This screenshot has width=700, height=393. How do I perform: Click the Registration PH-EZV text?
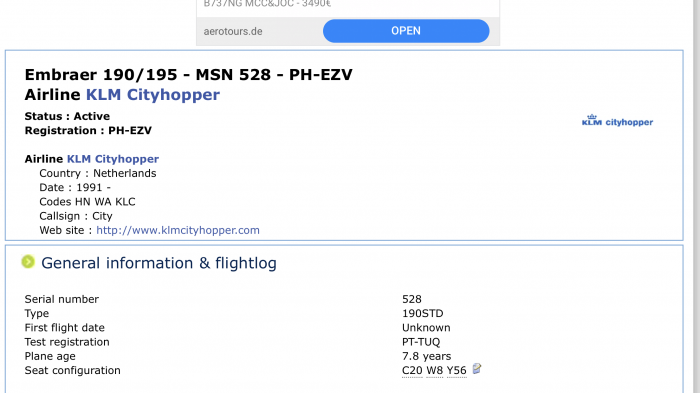point(88,130)
